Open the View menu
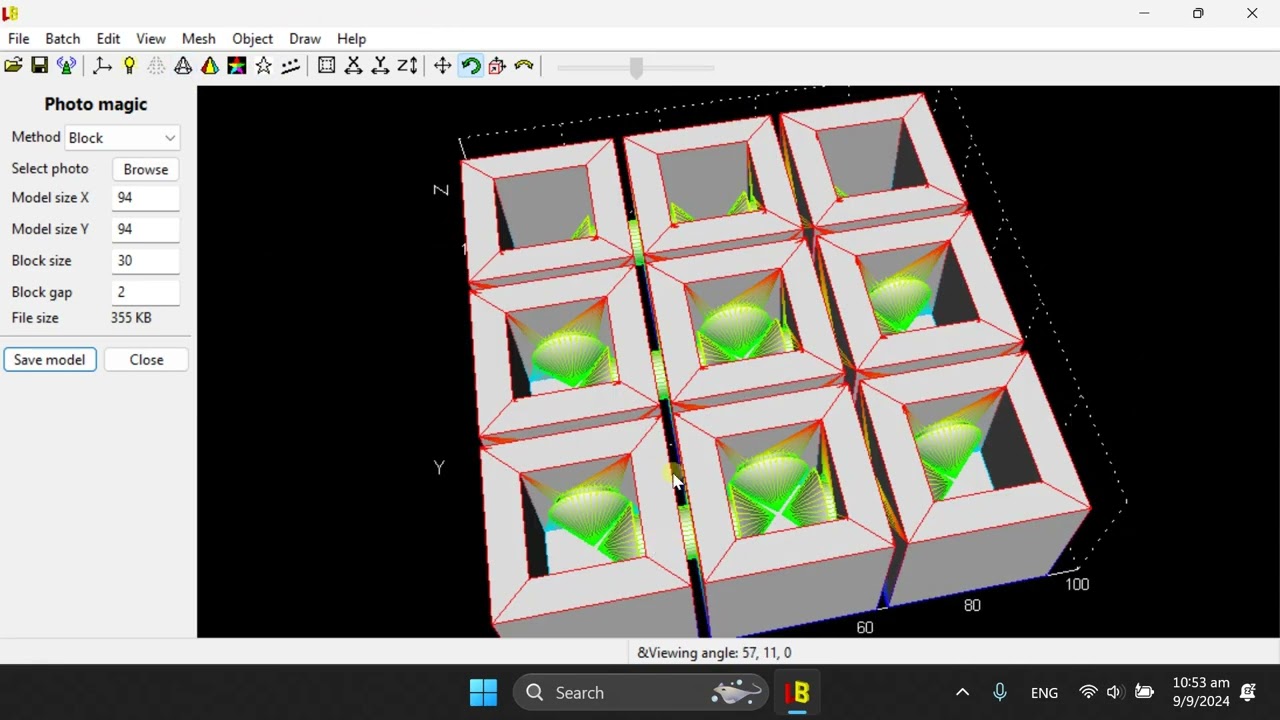Viewport: 1280px width, 720px height. click(151, 39)
